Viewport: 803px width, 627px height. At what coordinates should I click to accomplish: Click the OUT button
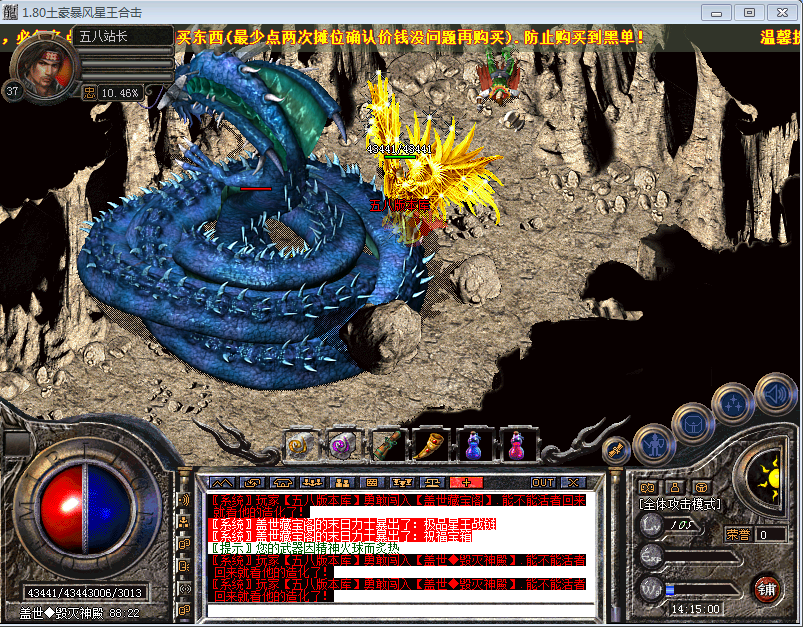[x=543, y=483]
